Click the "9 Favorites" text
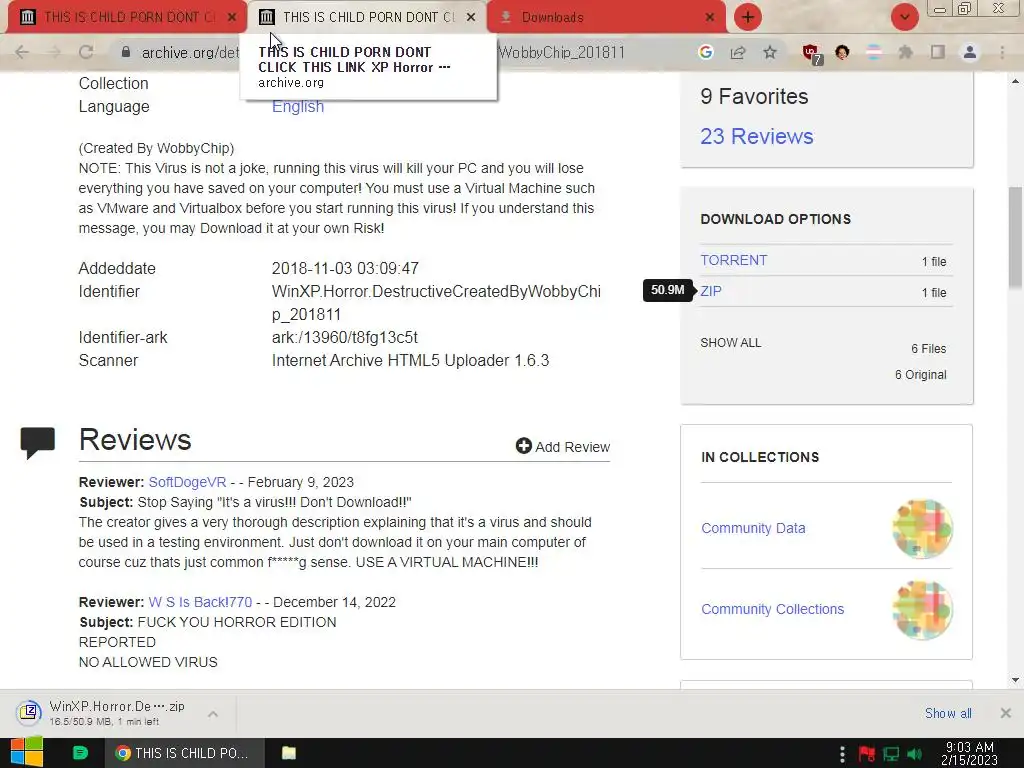Screen dimensions: 1024x768 tap(754, 97)
